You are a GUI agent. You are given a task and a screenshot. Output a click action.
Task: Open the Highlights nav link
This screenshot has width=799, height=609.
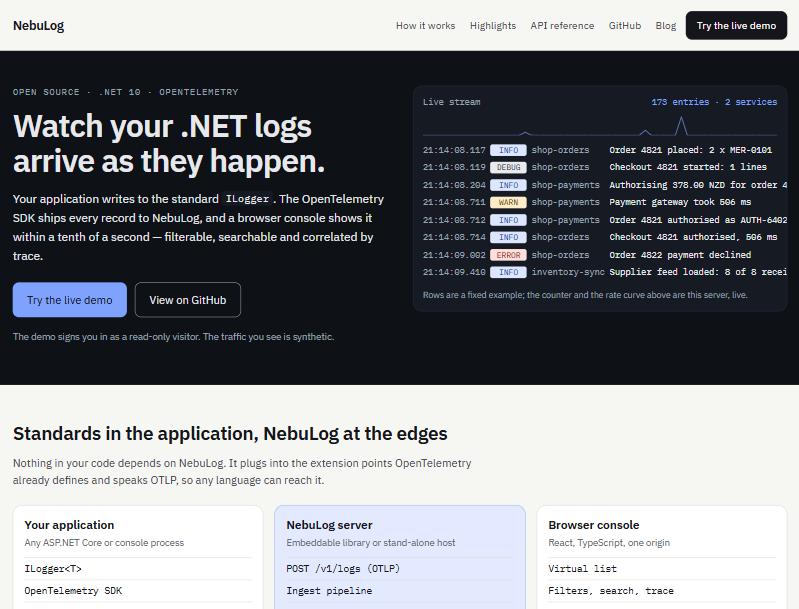[x=493, y=25]
